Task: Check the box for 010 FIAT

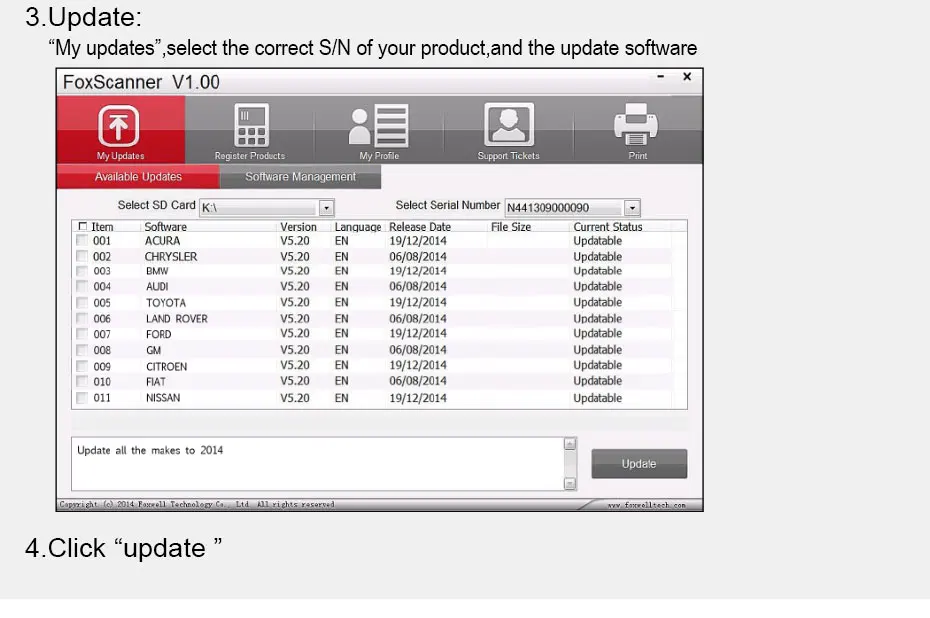Action: [x=82, y=381]
